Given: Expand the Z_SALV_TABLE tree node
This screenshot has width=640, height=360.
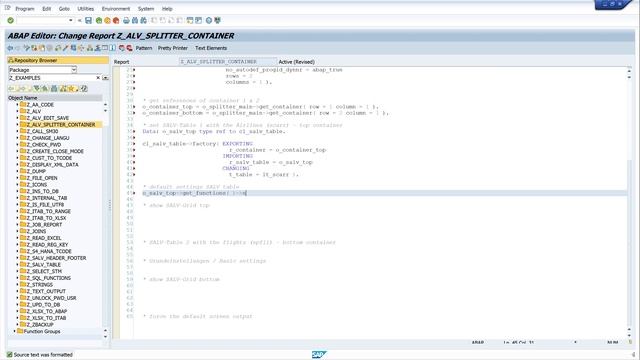Looking at the screenshot, I should click(x=17, y=264).
